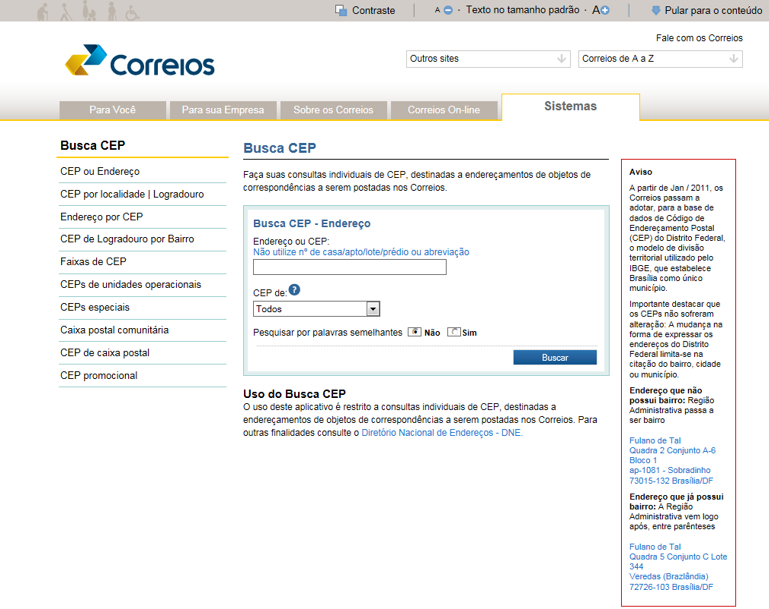Open CEP promocional
This screenshot has height=609, width=769.
(x=99, y=375)
